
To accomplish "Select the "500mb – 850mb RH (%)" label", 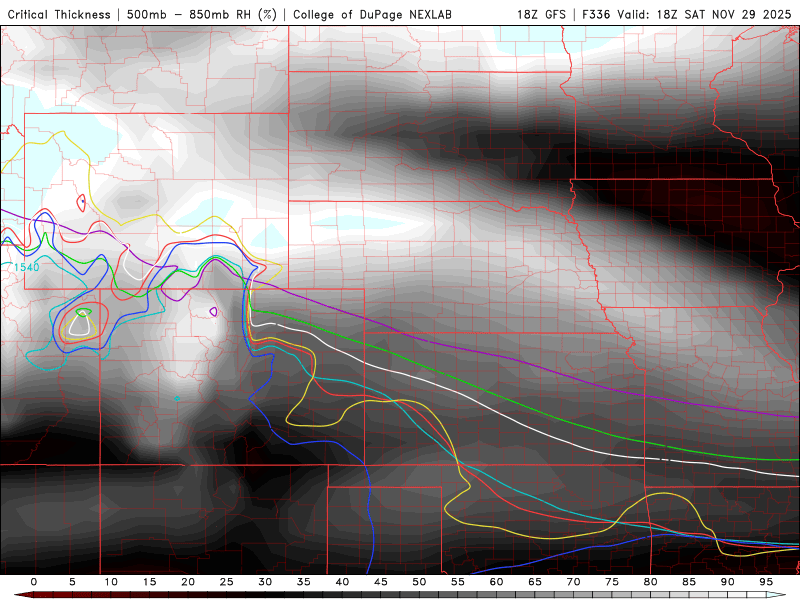I will [x=202, y=14].
